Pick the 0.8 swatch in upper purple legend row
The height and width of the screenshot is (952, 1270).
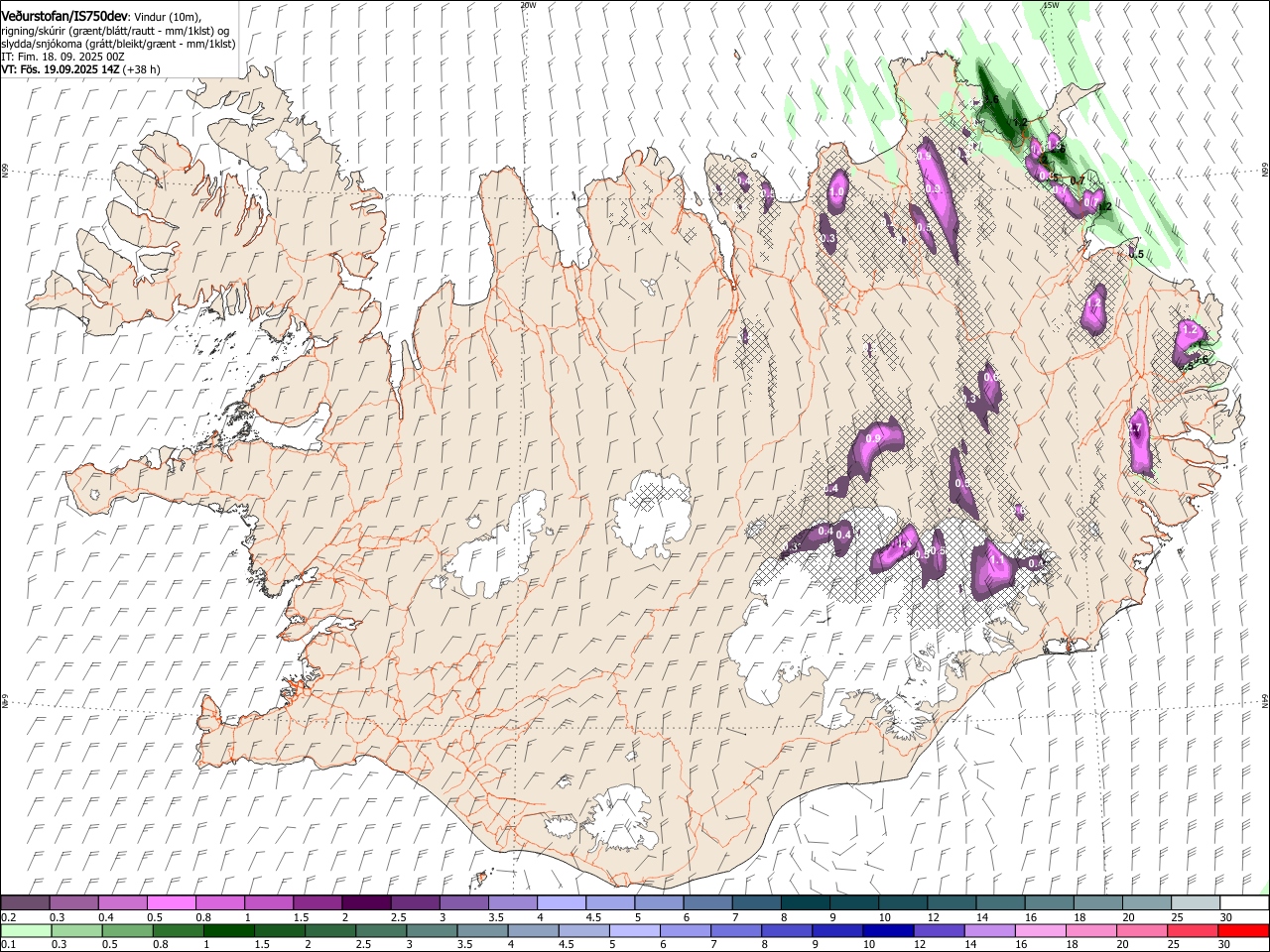click(x=219, y=903)
